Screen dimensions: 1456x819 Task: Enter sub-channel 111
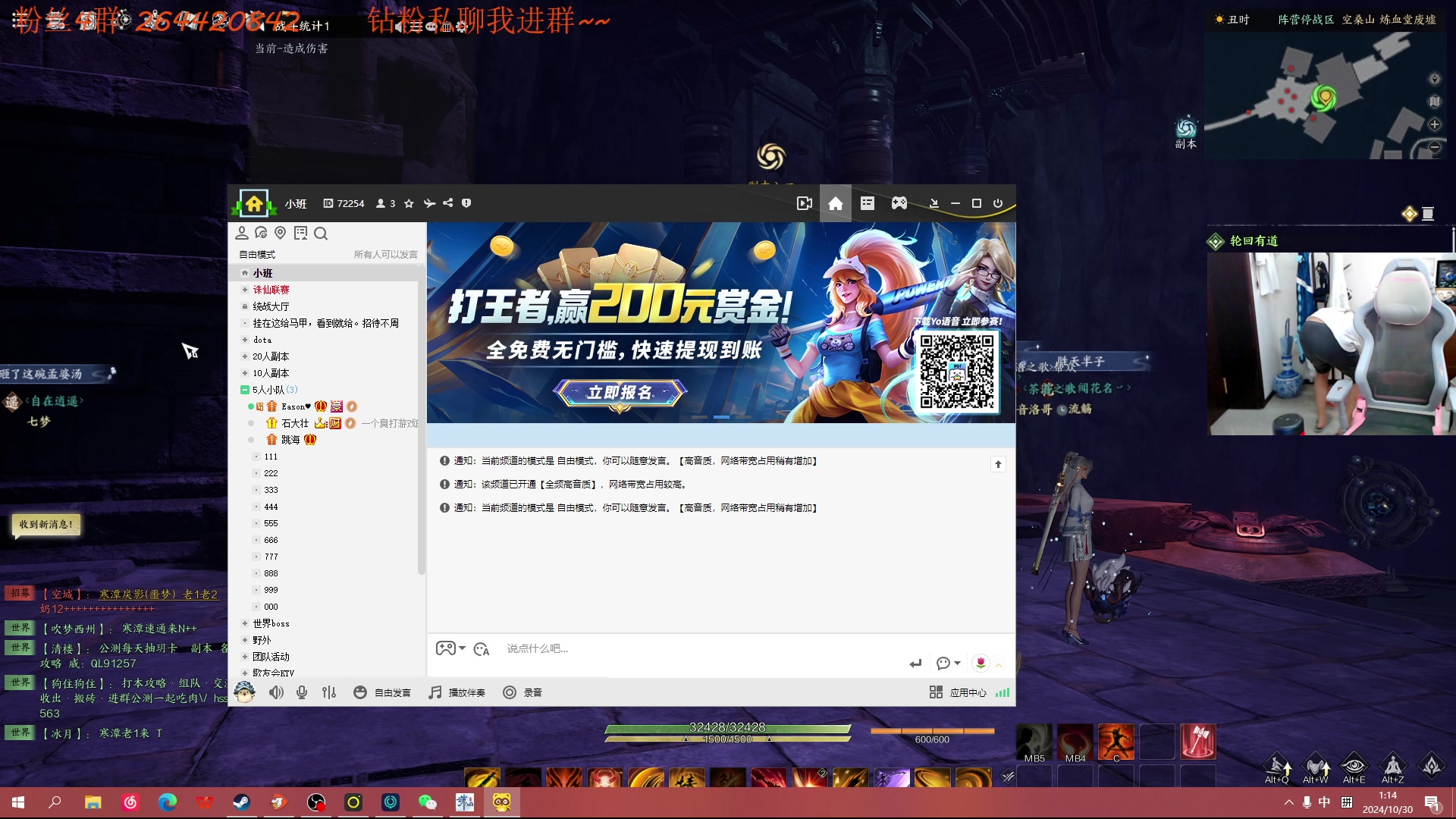coord(271,457)
